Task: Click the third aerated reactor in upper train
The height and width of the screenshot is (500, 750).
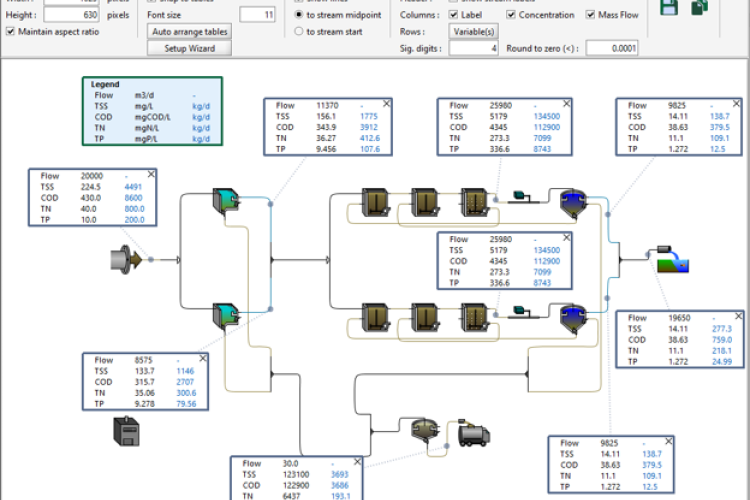Action: (x=474, y=202)
